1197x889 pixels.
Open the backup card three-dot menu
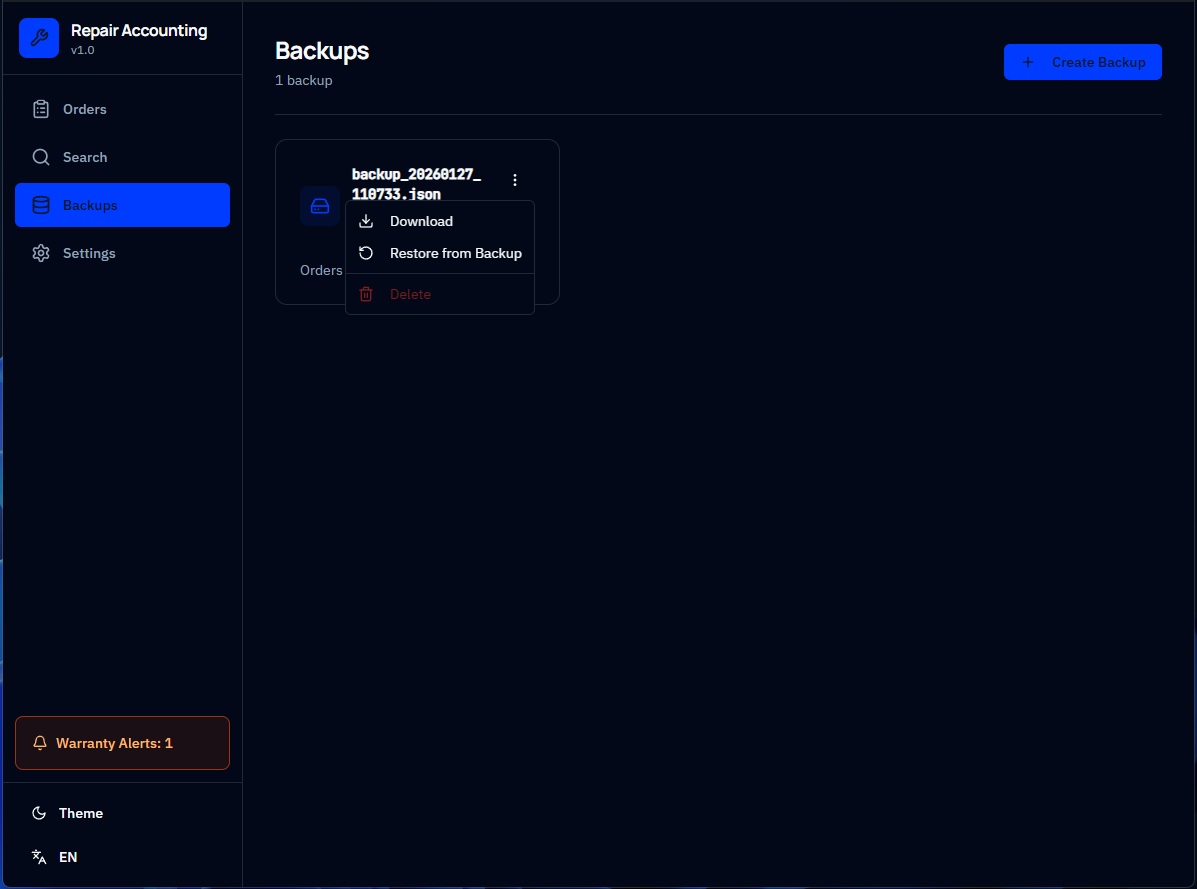[515, 180]
